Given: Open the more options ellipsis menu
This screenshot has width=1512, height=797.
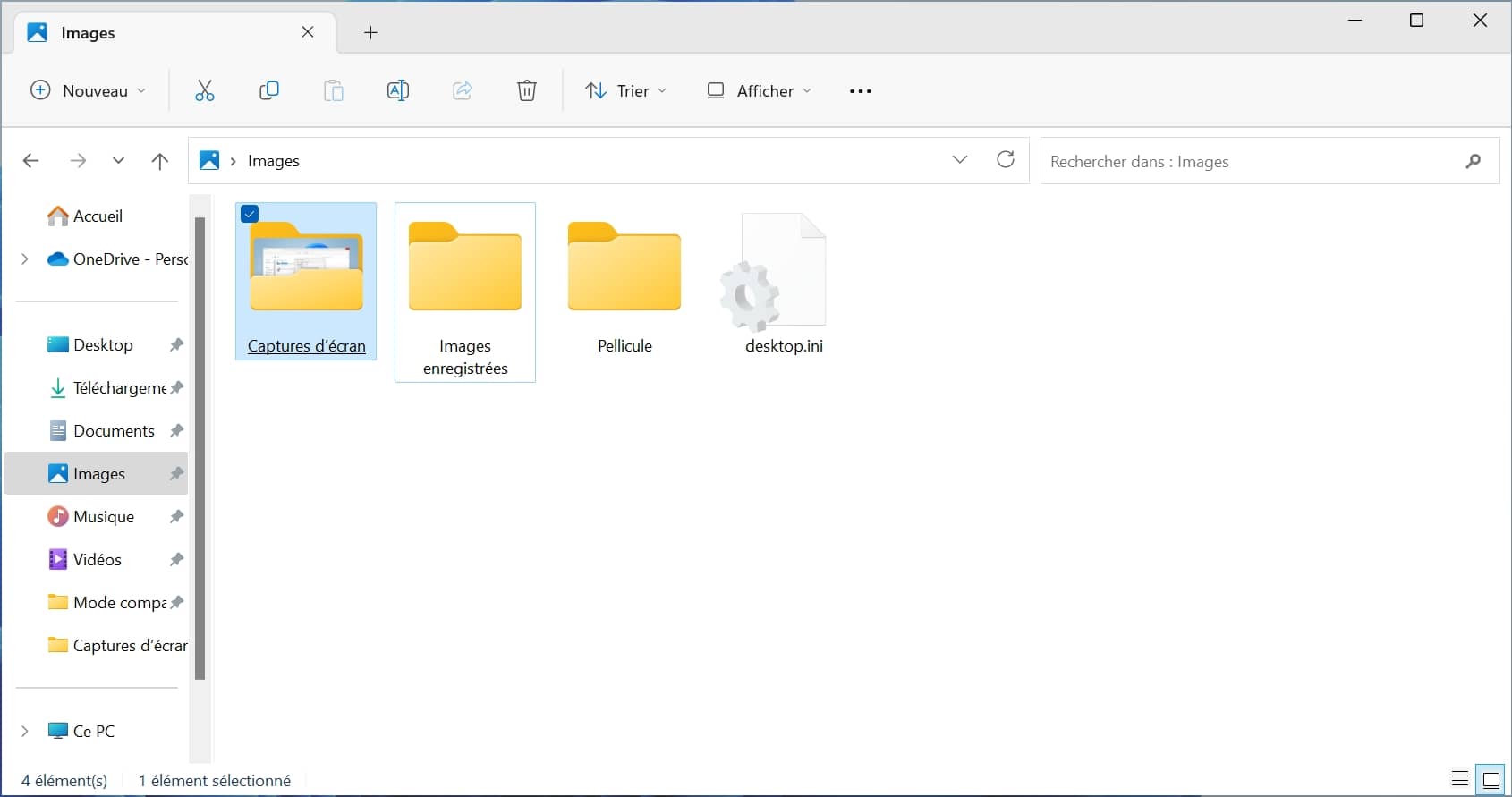Looking at the screenshot, I should (x=860, y=90).
